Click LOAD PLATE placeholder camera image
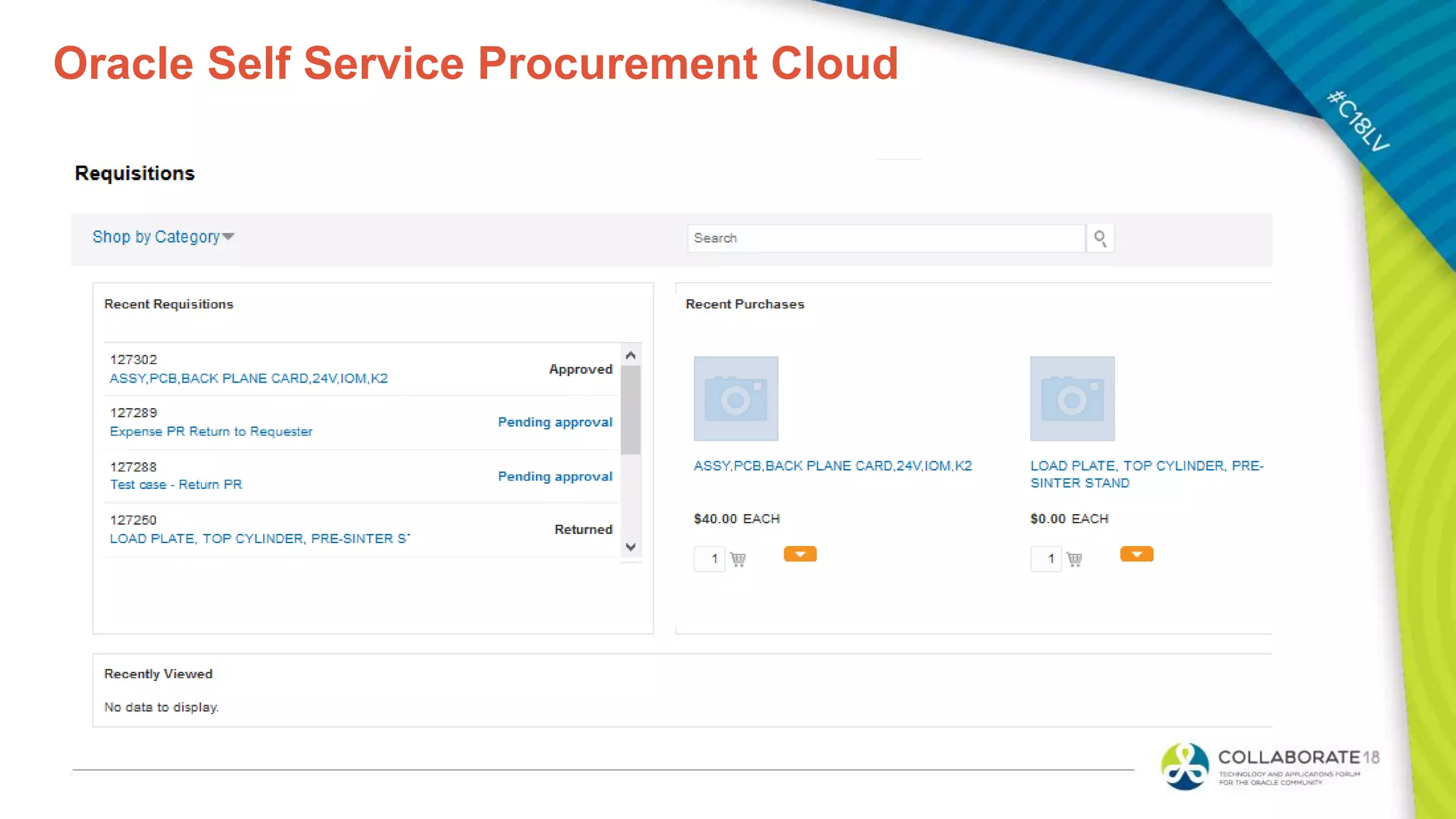Viewport: 1456px width, 819px height. pos(1072,398)
